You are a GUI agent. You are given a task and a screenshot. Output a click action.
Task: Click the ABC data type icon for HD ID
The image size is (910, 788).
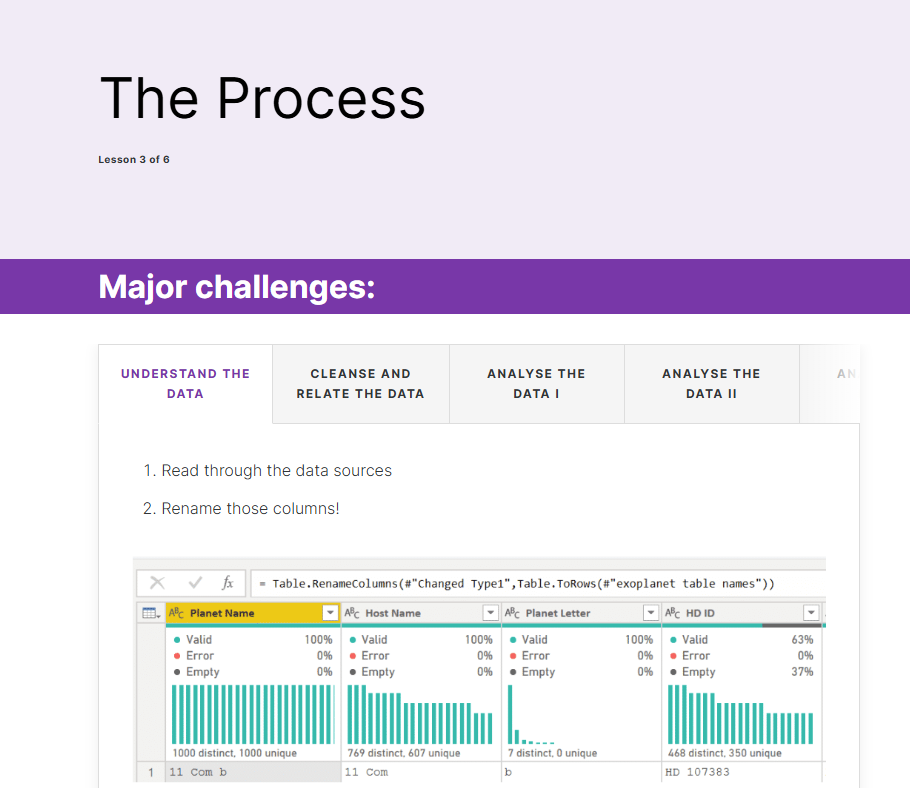673,613
